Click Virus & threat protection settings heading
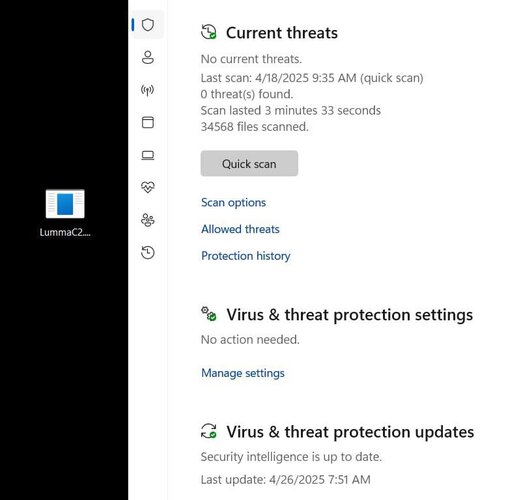Image resolution: width=508 pixels, height=500 pixels. coord(350,315)
